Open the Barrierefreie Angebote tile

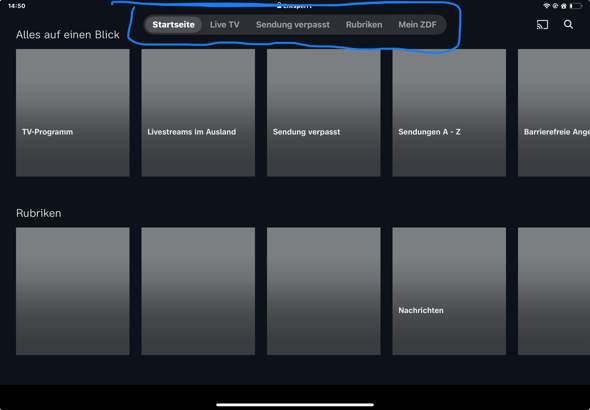click(554, 113)
